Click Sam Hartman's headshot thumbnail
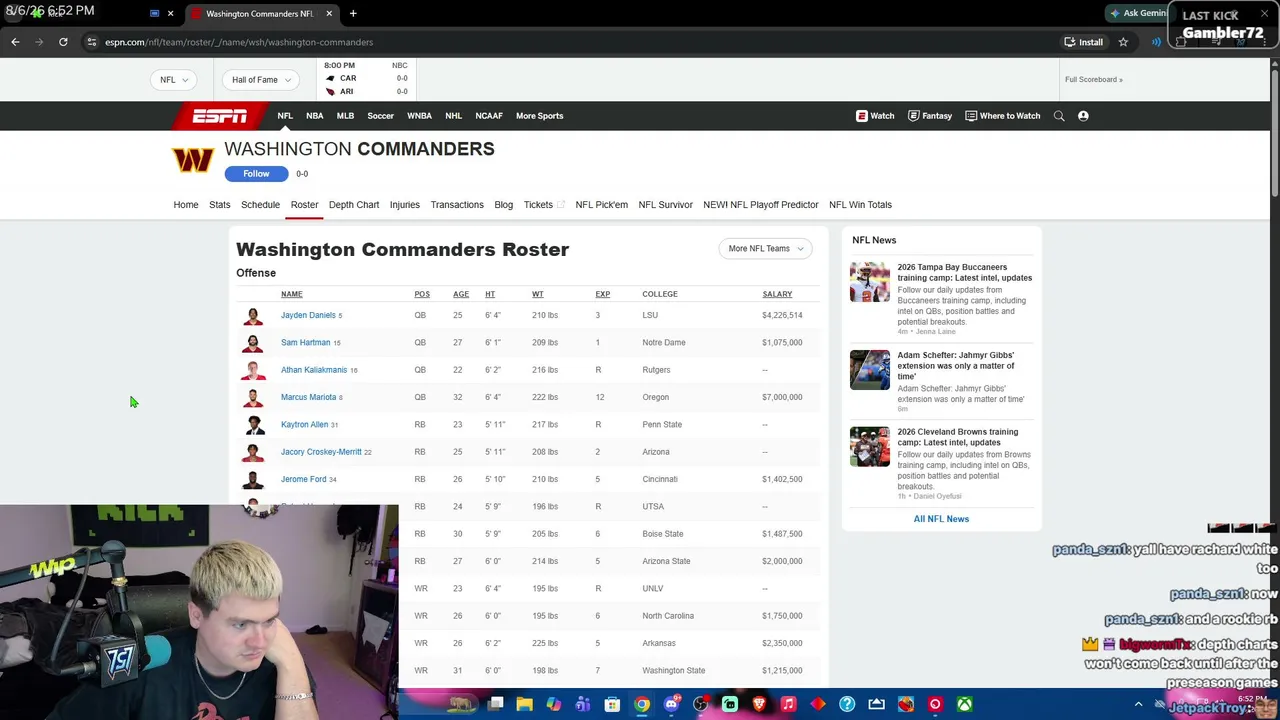 click(x=253, y=343)
